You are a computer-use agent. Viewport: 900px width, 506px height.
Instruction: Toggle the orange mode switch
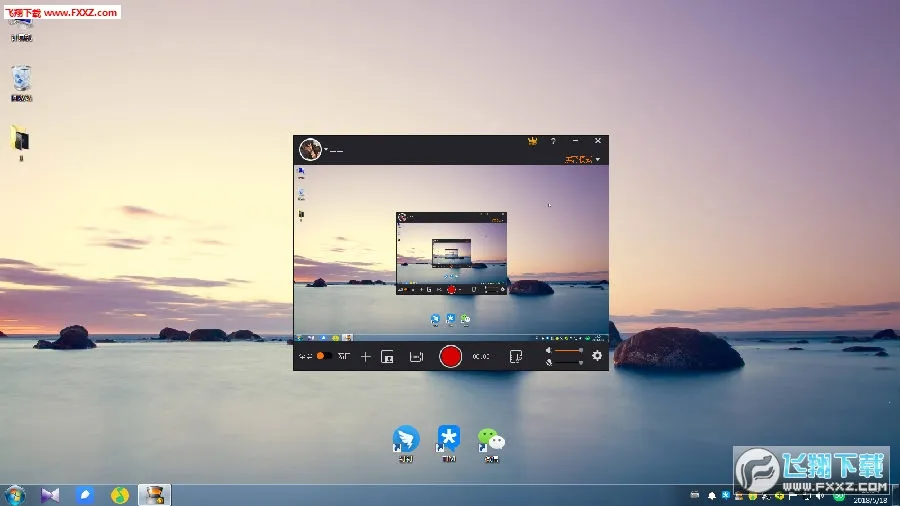point(323,356)
